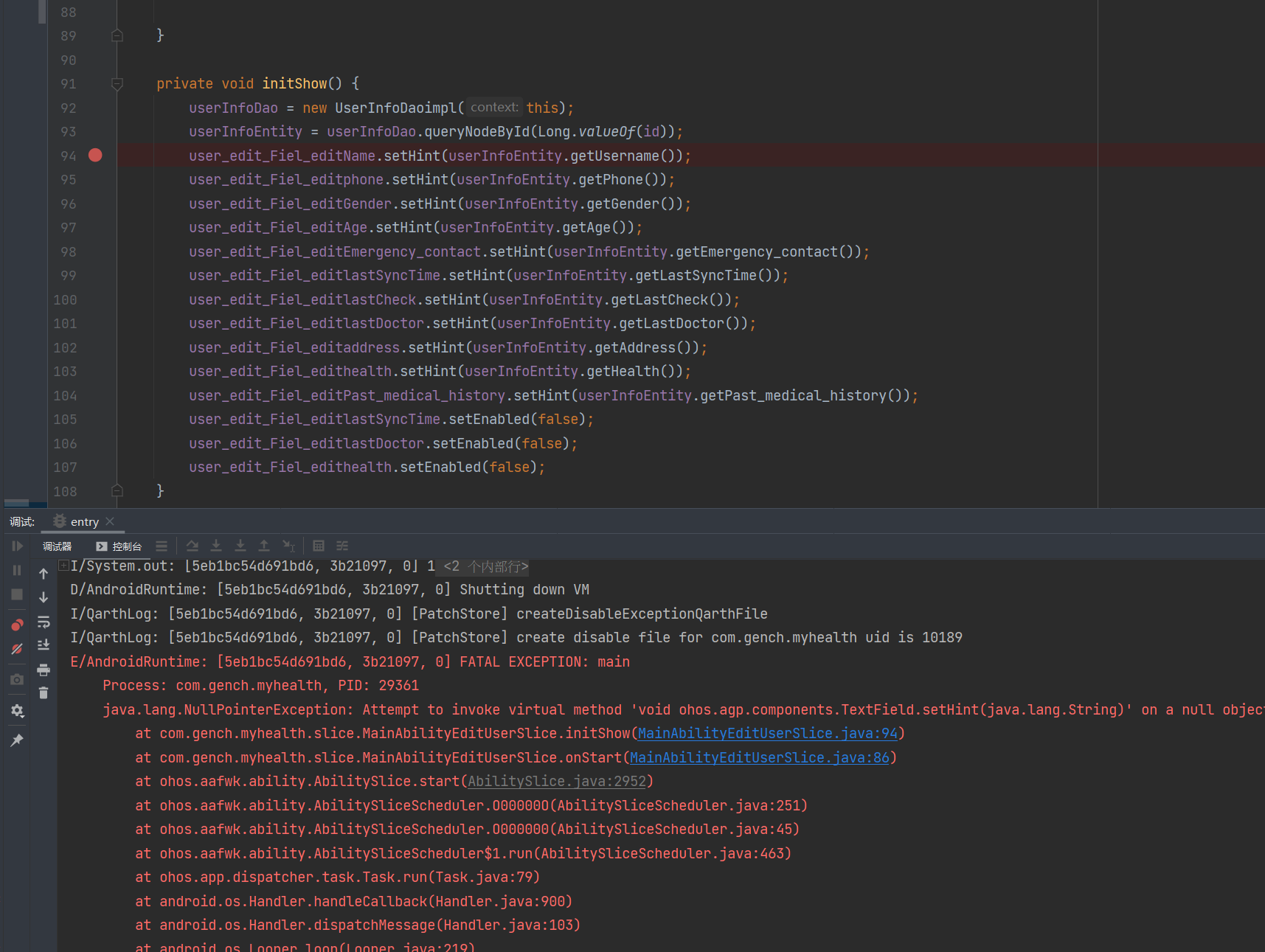This screenshot has width=1265, height=952.
Task: Click the Step Over icon
Action: [192, 546]
